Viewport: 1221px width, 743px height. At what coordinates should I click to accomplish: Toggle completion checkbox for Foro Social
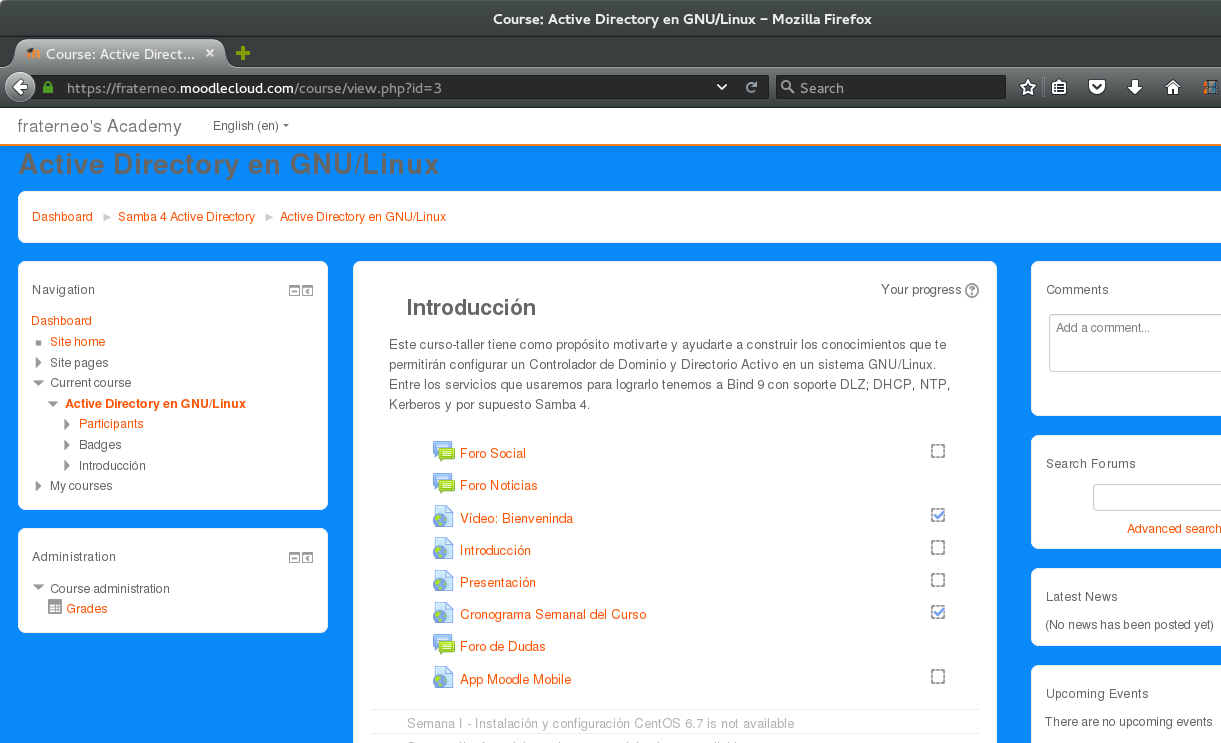point(937,451)
